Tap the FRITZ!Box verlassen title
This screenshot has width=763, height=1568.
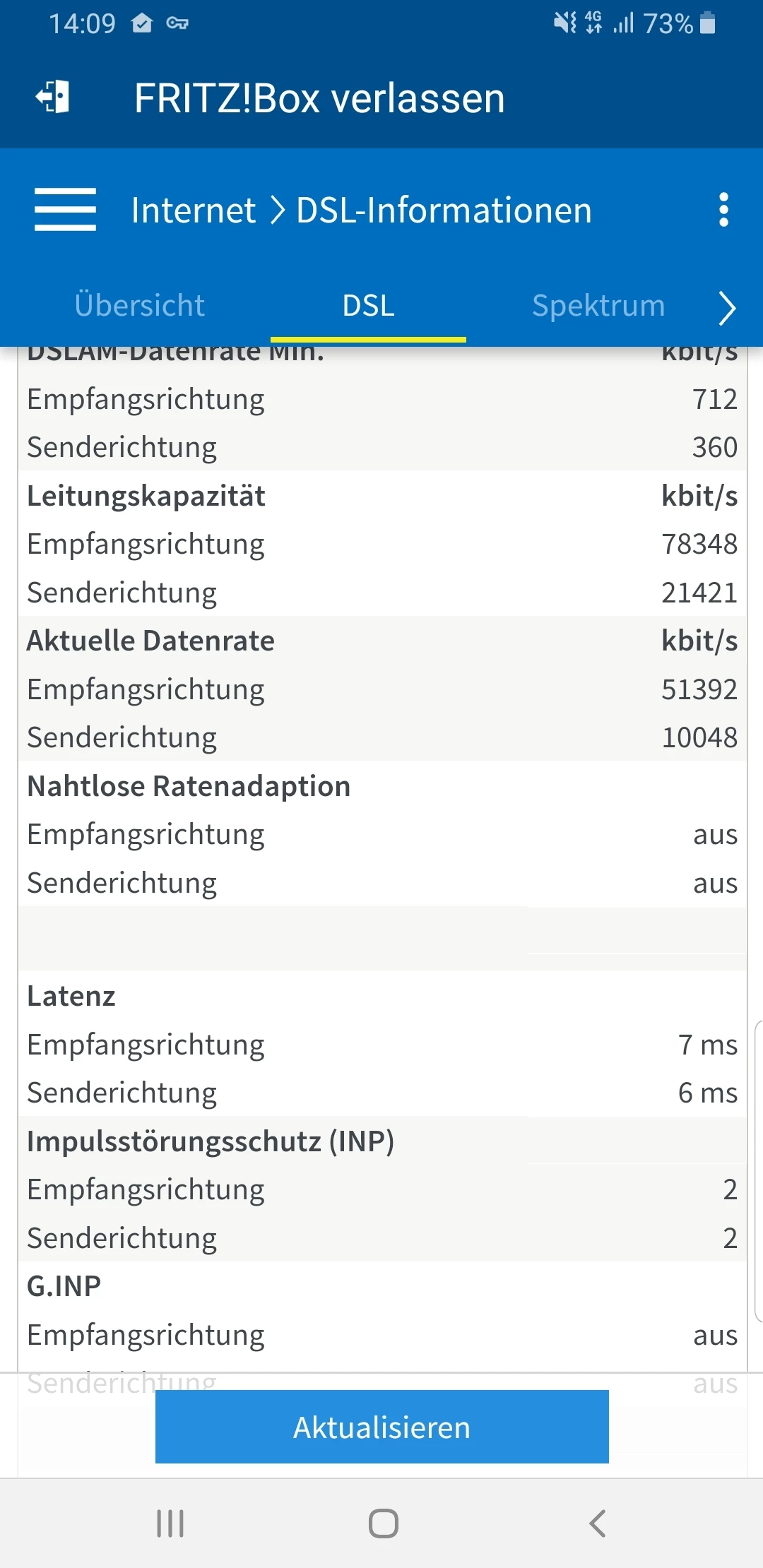click(319, 98)
